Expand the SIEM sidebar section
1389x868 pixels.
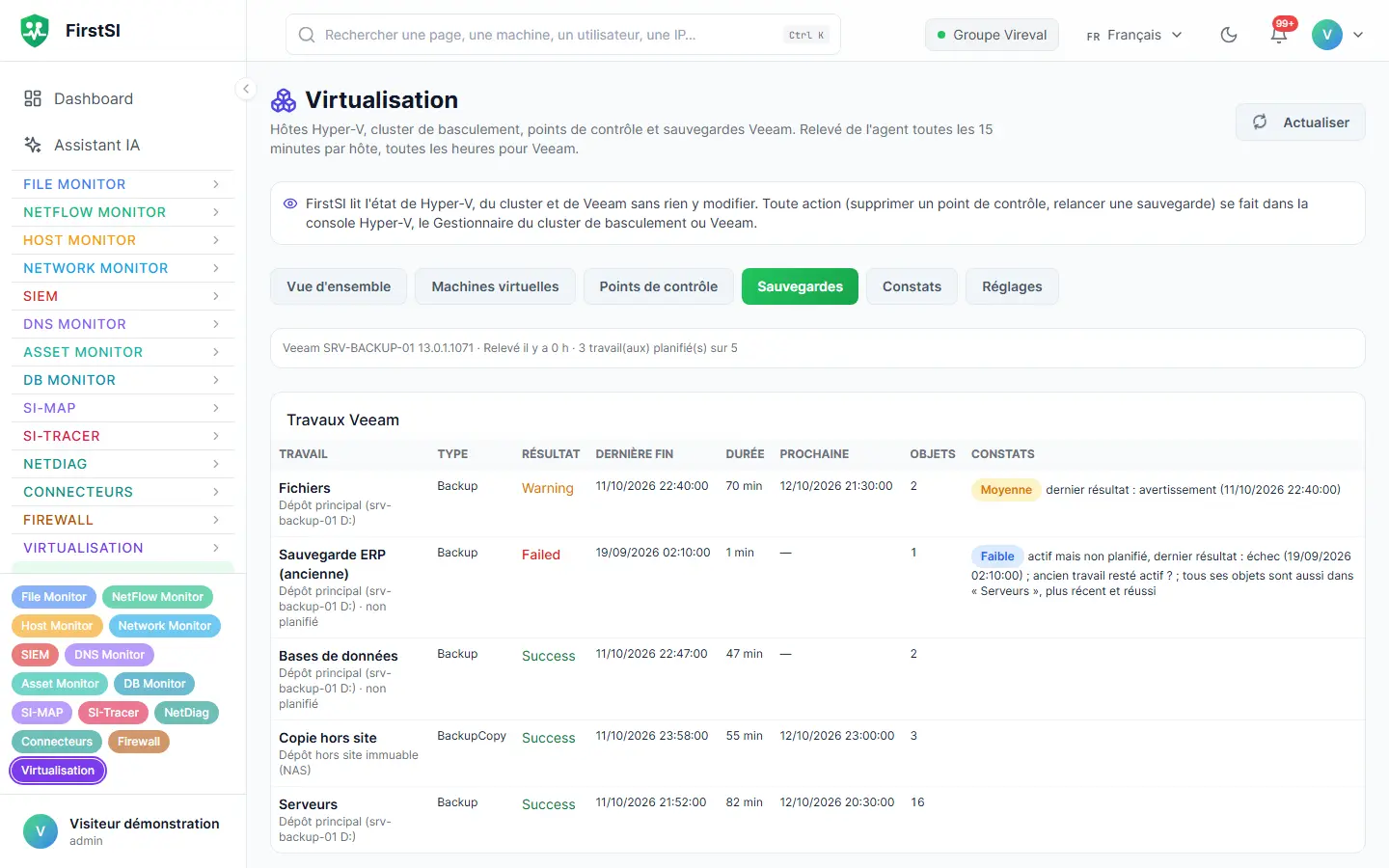123,296
